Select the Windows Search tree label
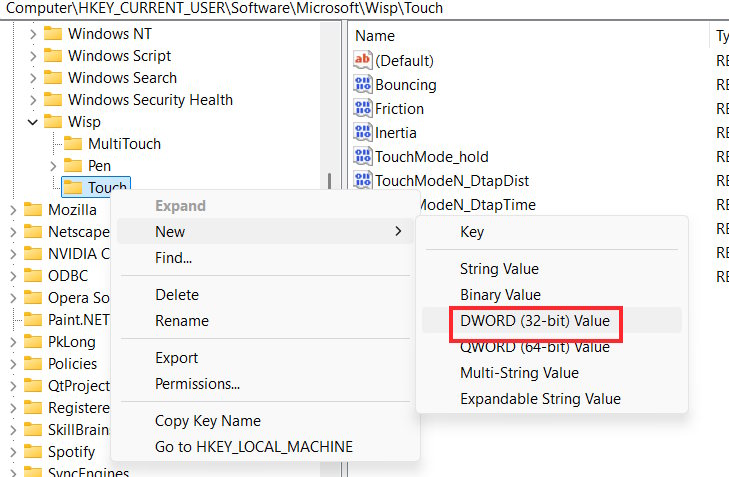Image resolution: width=729 pixels, height=477 pixels. tap(122, 78)
